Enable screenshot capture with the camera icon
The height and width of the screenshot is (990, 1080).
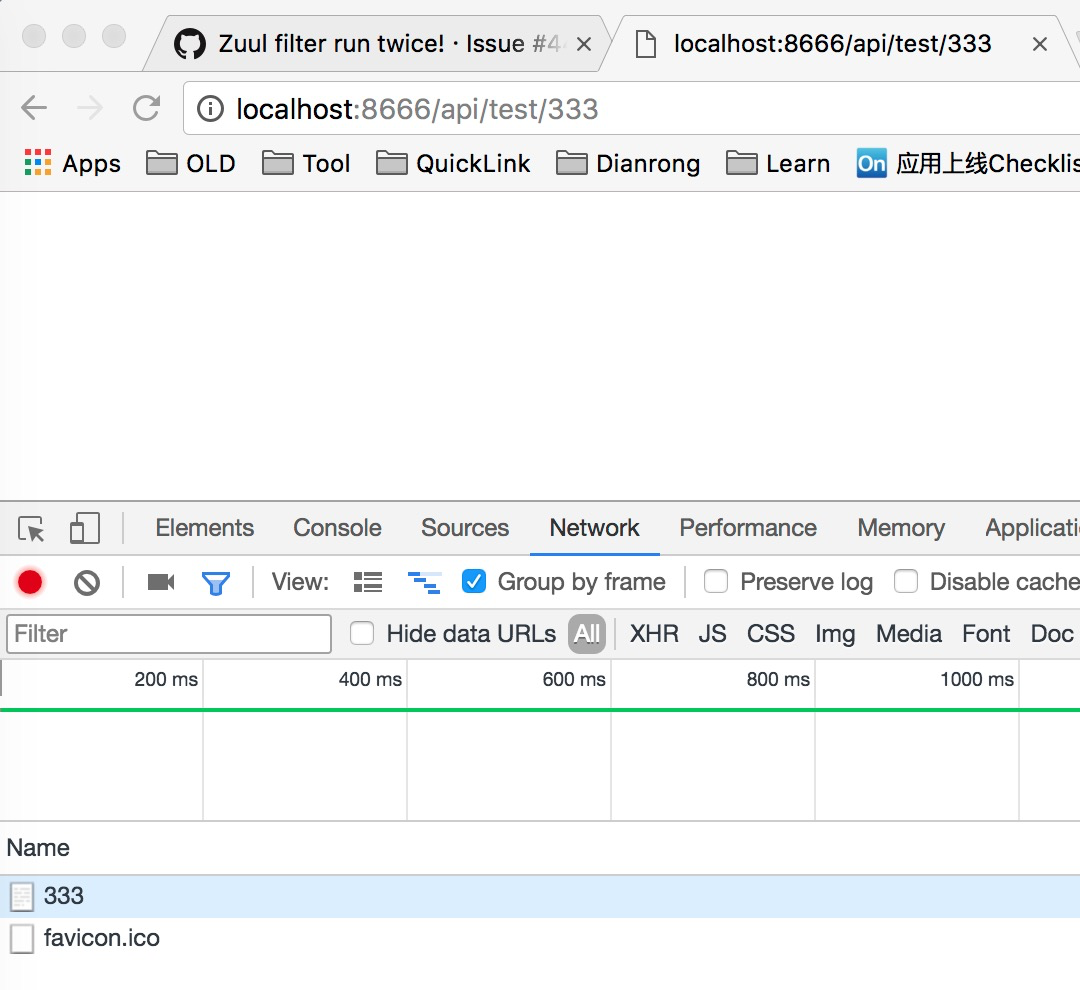(x=160, y=582)
